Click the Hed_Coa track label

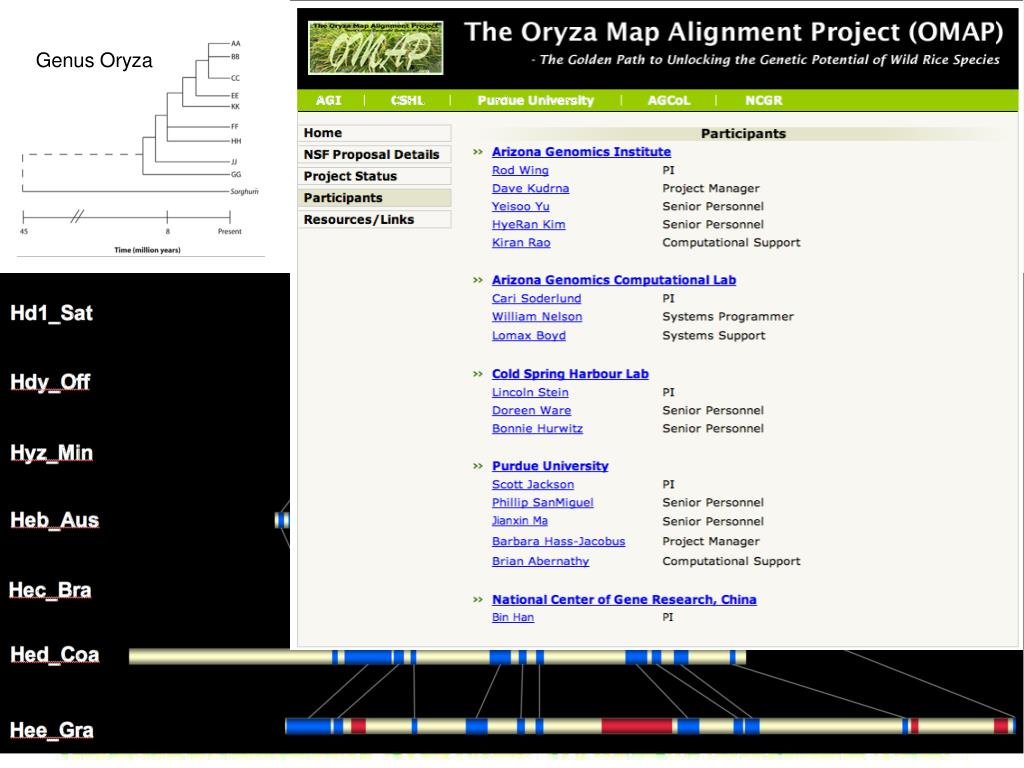[x=54, y=655]
